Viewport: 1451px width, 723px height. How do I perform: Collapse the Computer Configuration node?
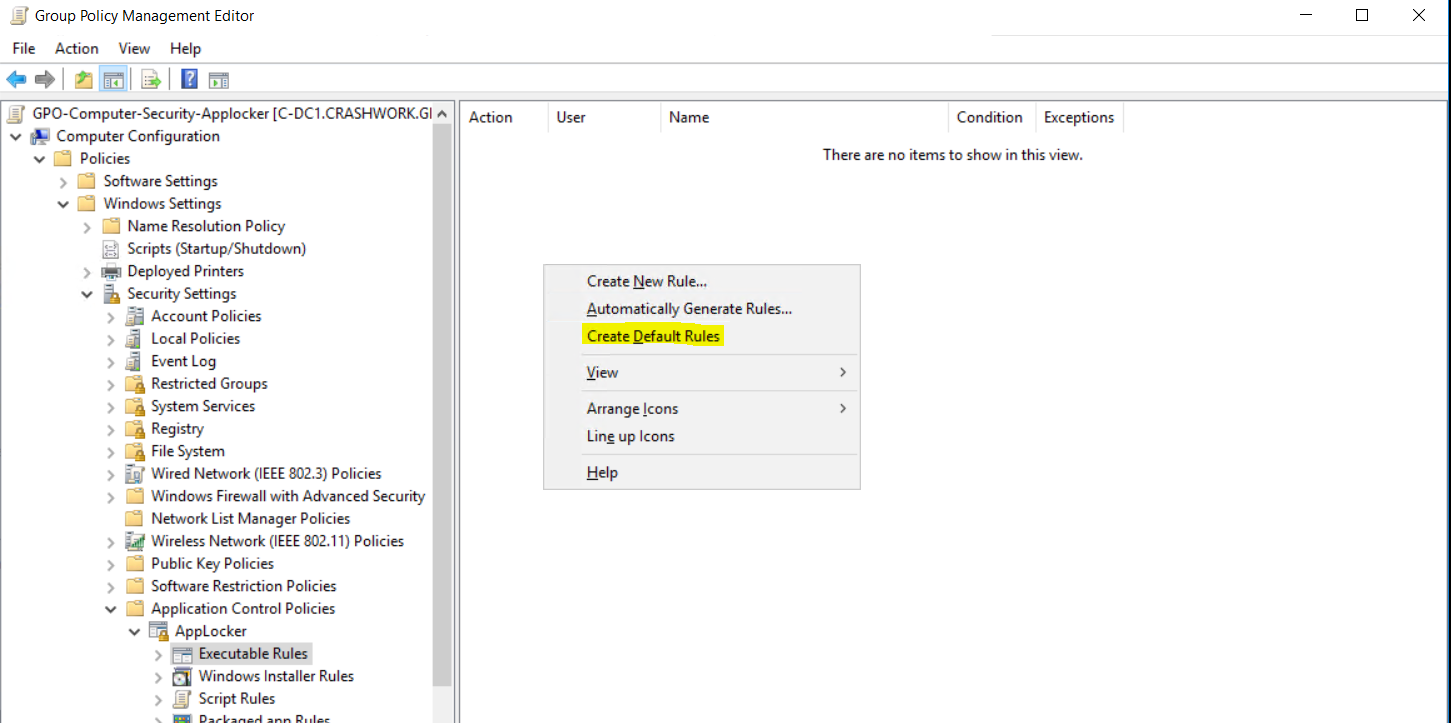pos(16,136)
